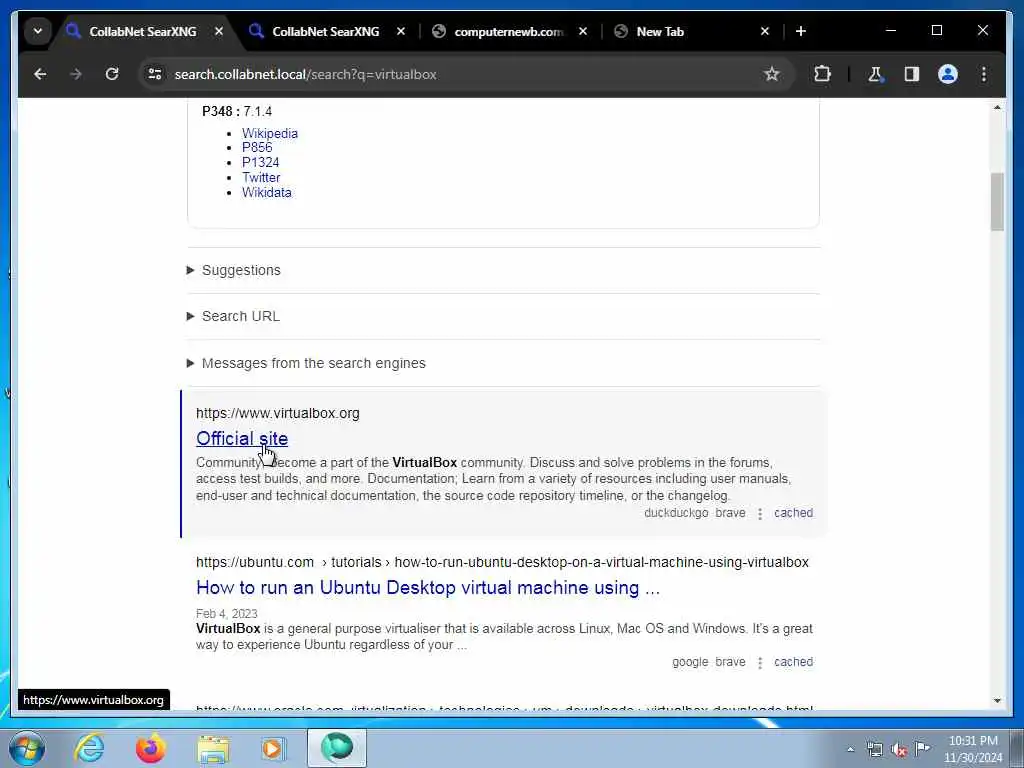Viewport: 1024px width, 768px height.
Task: Open the Action Center flag icon
Action: [x=923, y=748]
